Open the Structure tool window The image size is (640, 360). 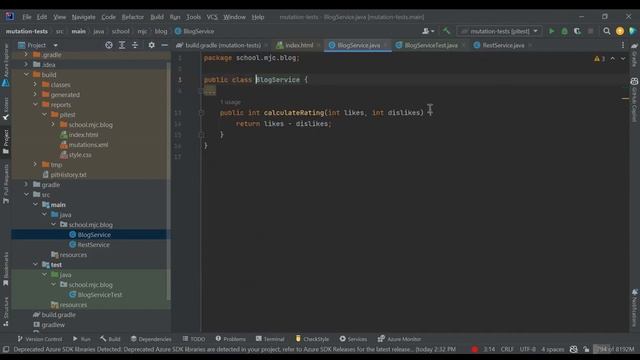coord(6,312)
